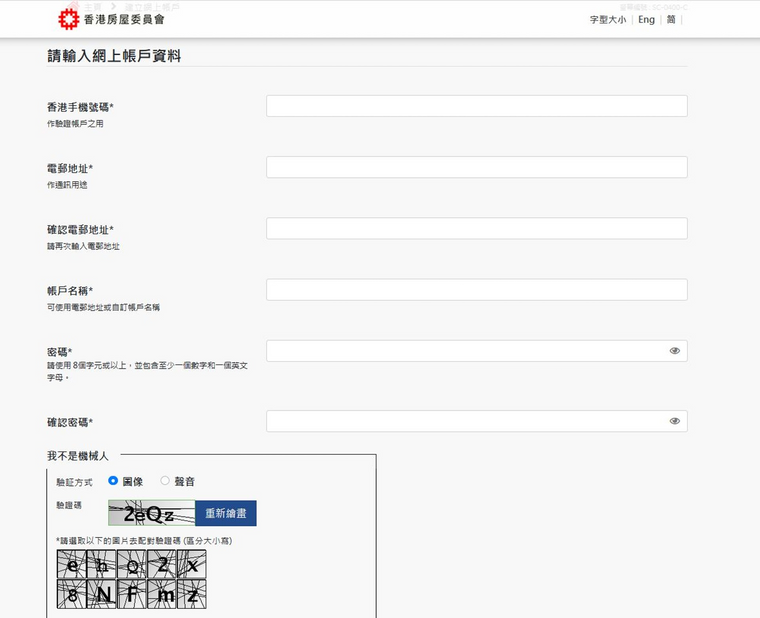Pick the captcha tile showing 'F'
Screen dimensions: 760x618
point(132,594)
